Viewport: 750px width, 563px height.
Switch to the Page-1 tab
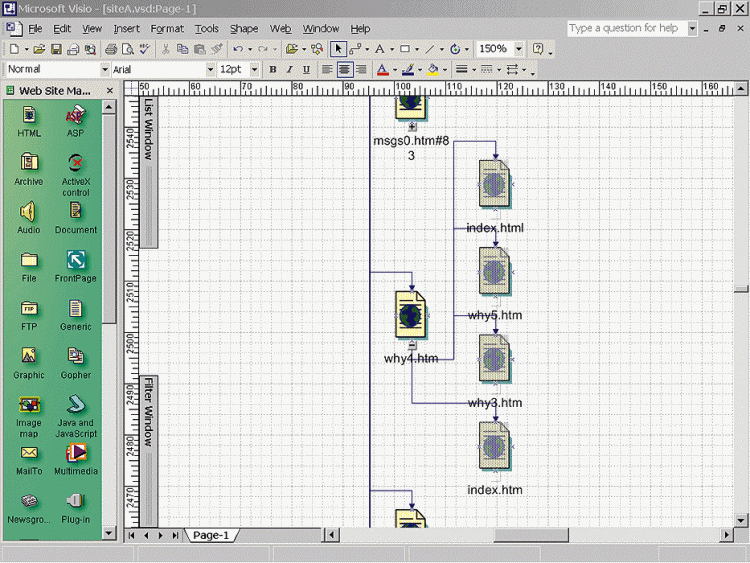(x=210, y=535)
